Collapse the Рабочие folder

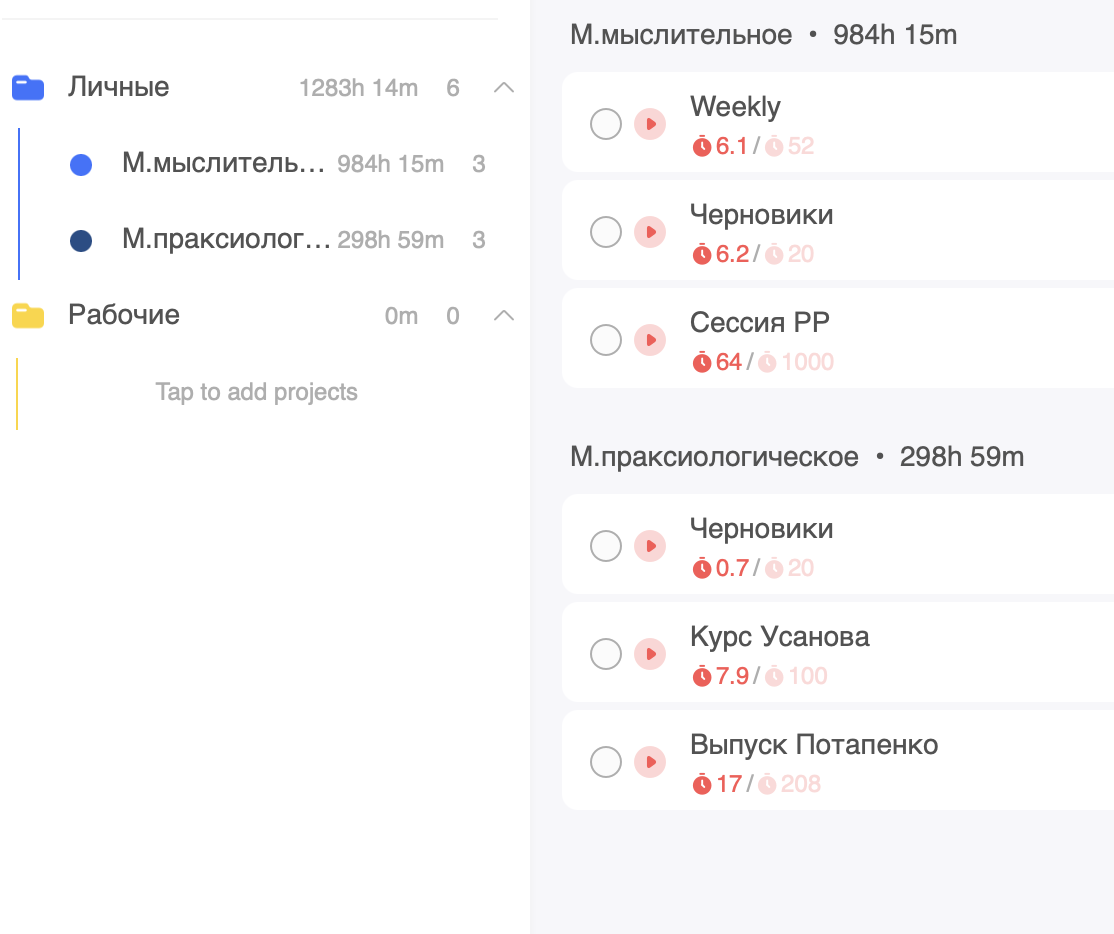[505, 316]
